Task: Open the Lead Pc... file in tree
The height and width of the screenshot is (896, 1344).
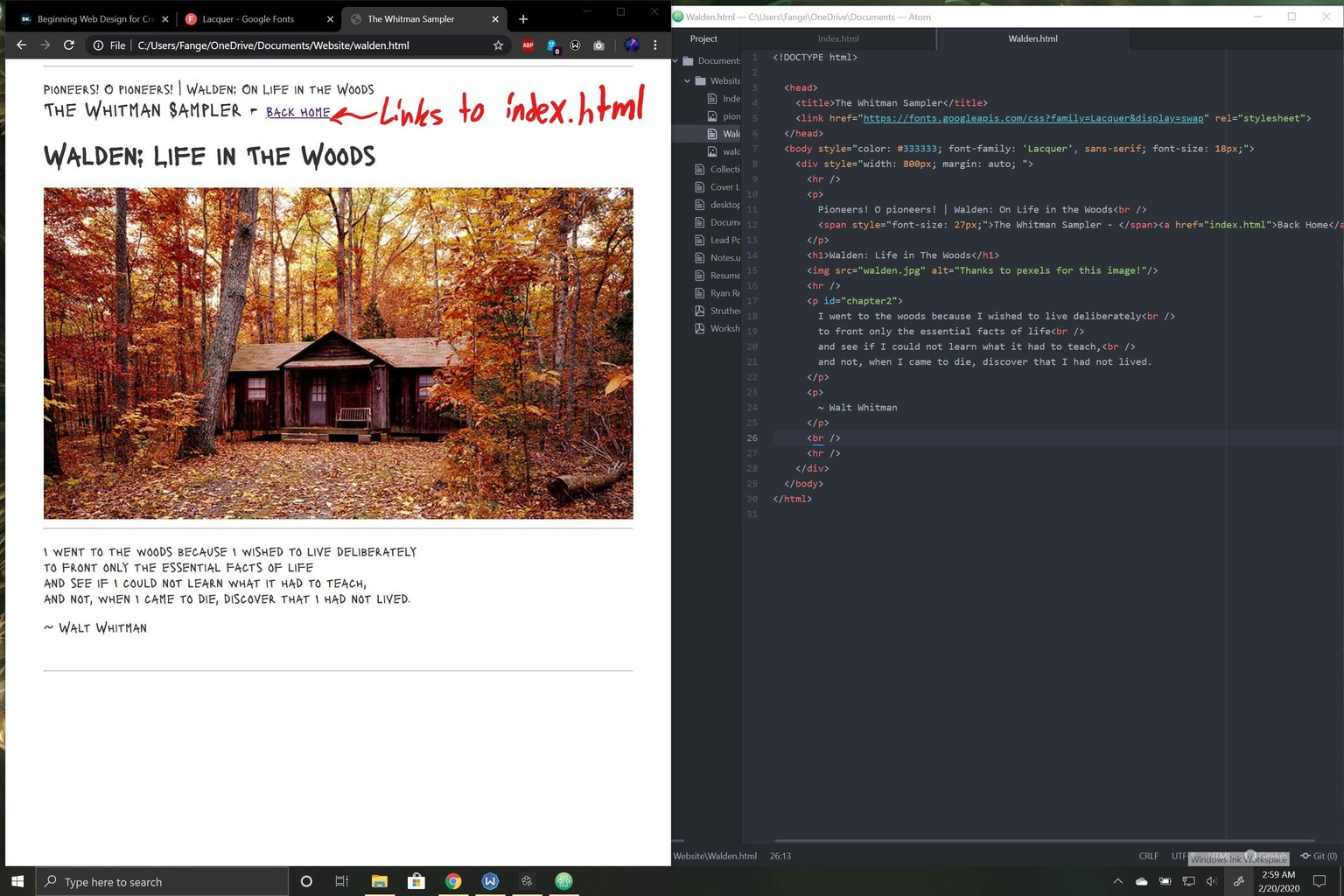Action: click(x=717, y=240)
